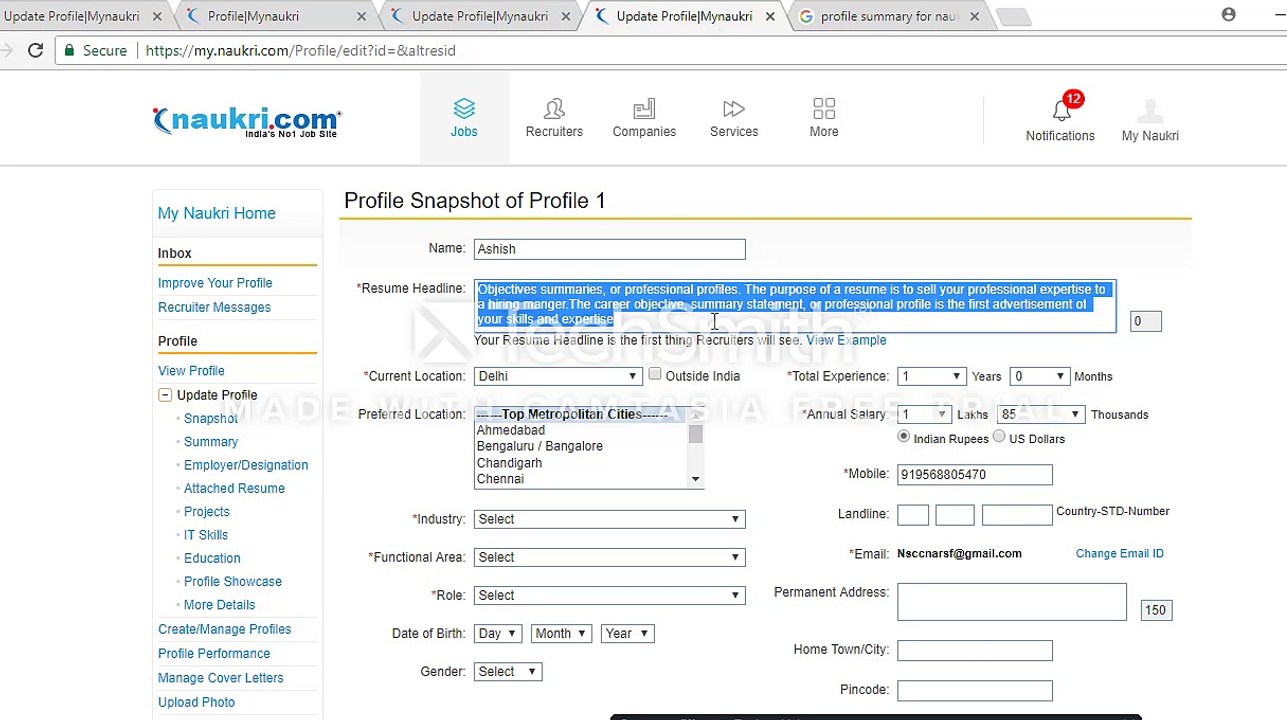Select the Indian Rupees radio option

click(x=904, y=437)
